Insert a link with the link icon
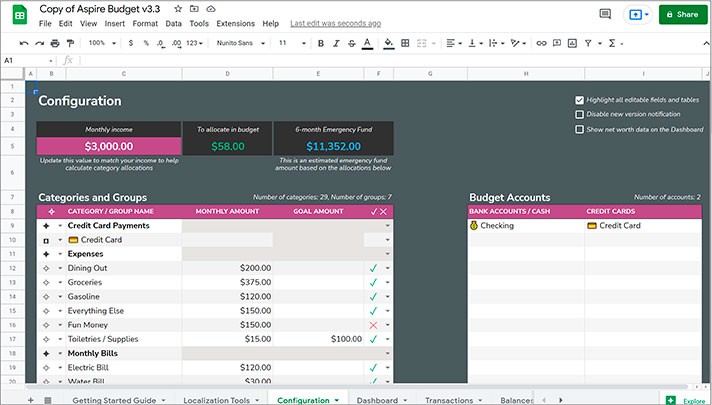The height and width of the screenshot is (405, 712). pos(541,43)
